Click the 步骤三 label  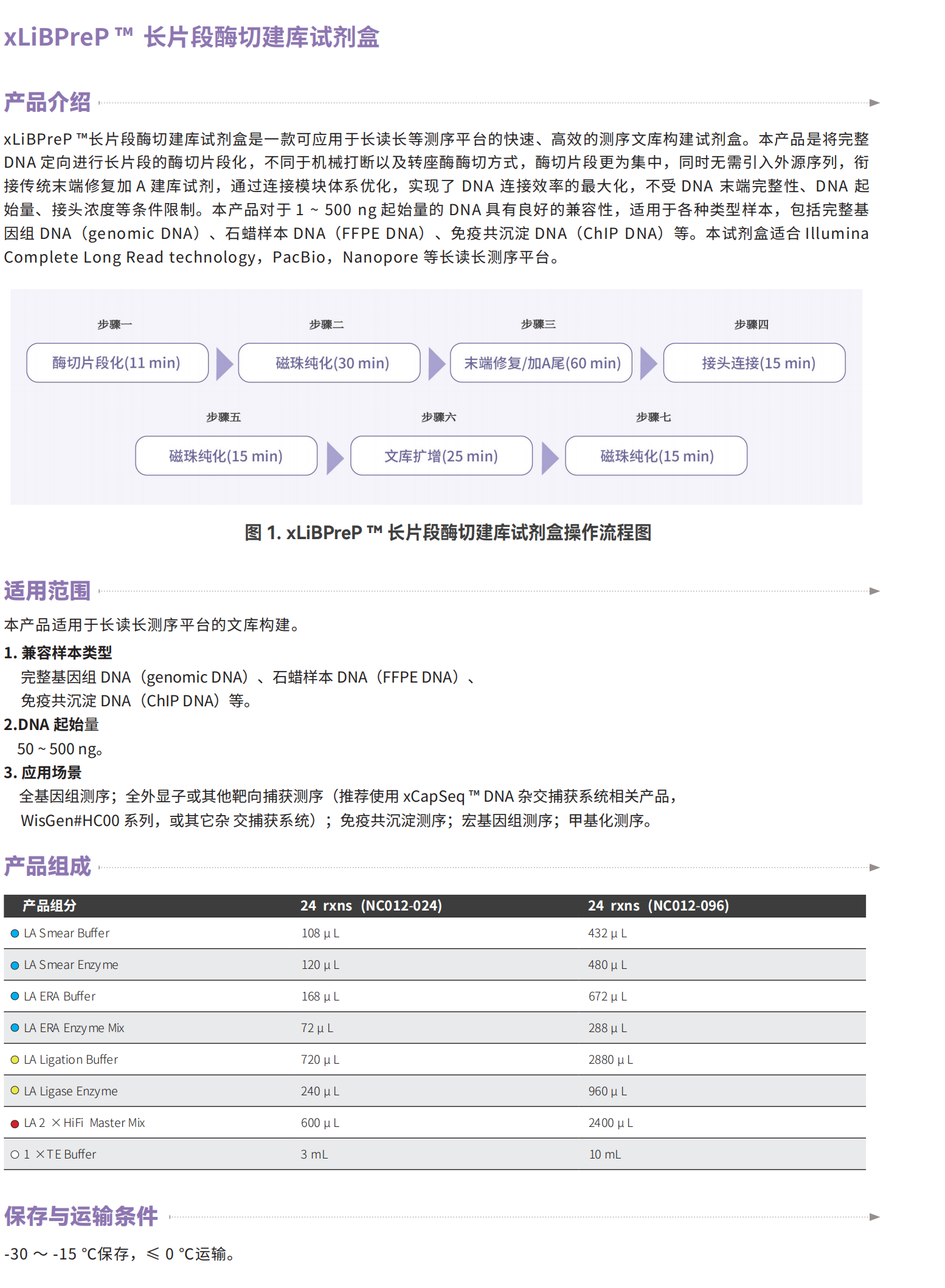[538, 325]
